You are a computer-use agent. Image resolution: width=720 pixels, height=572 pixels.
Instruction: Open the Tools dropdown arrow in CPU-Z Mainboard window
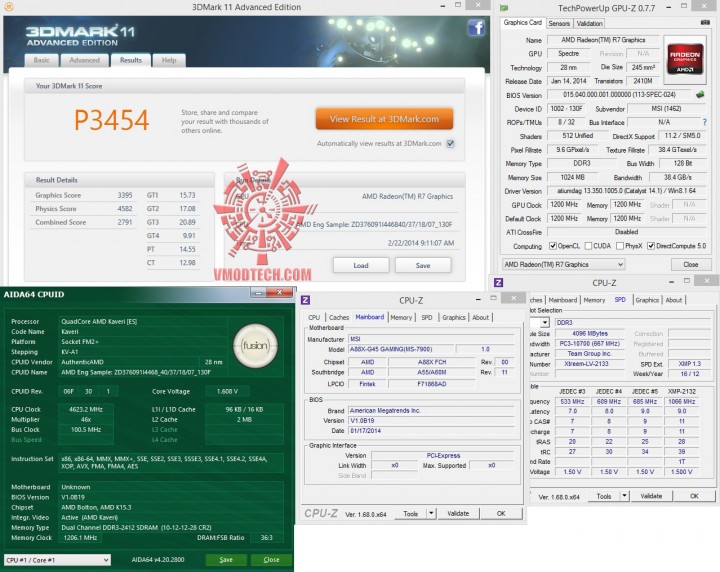click(431, 513)
